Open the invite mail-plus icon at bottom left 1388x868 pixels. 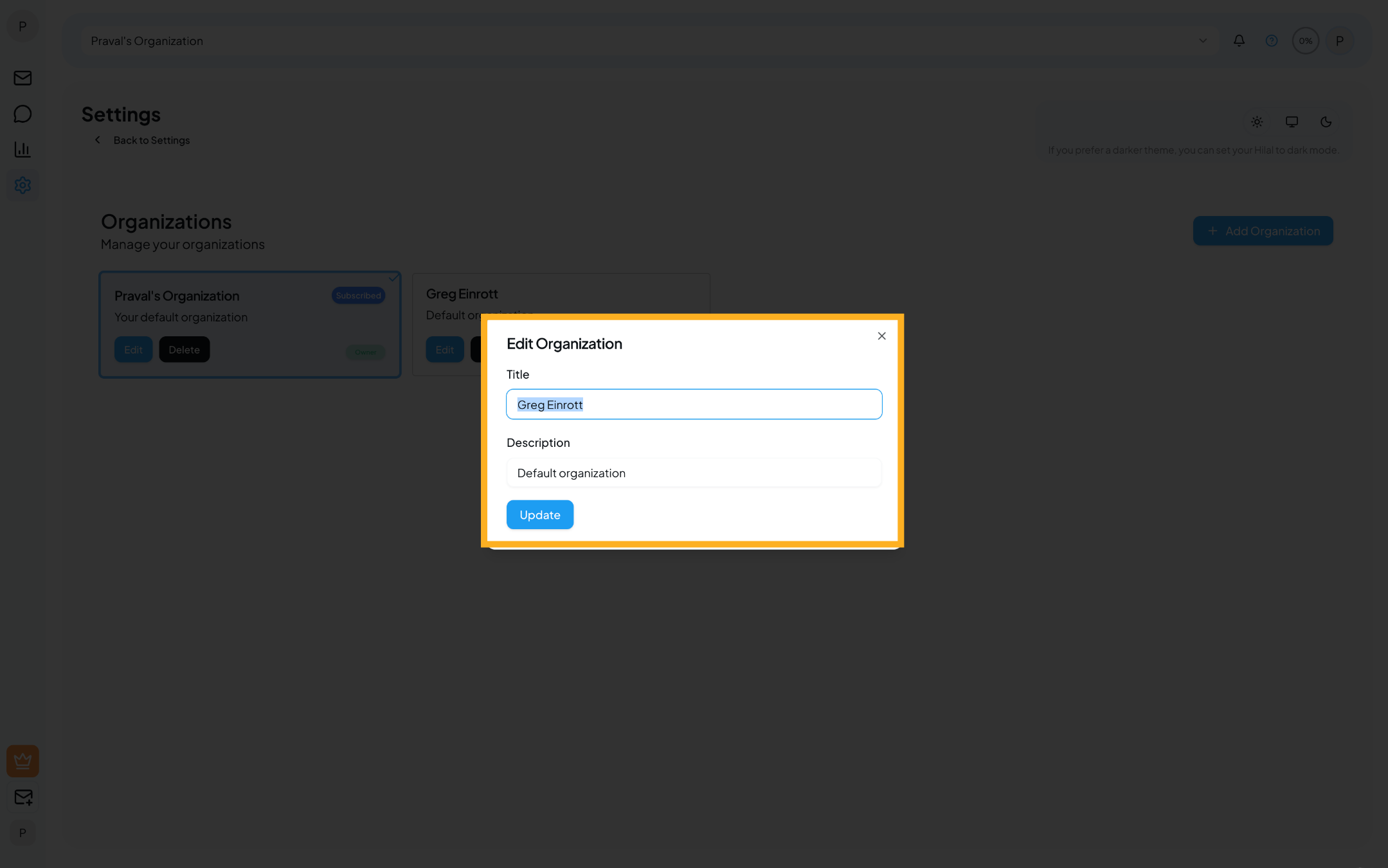click(23, 798)
